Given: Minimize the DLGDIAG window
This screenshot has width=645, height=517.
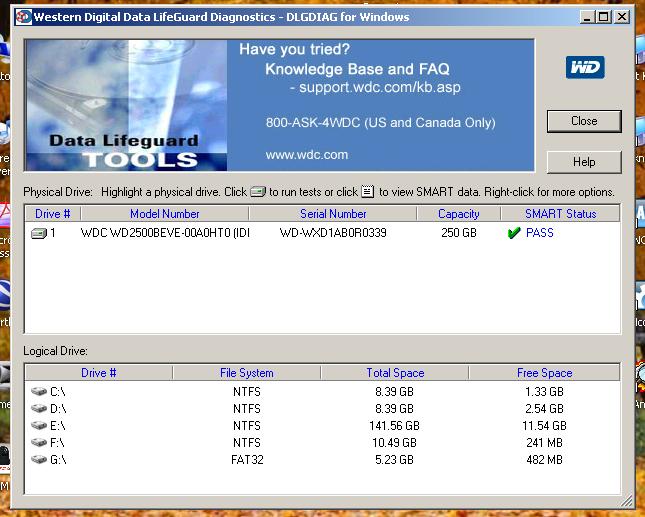Looking at the screenshot, I should click(587, 17).
